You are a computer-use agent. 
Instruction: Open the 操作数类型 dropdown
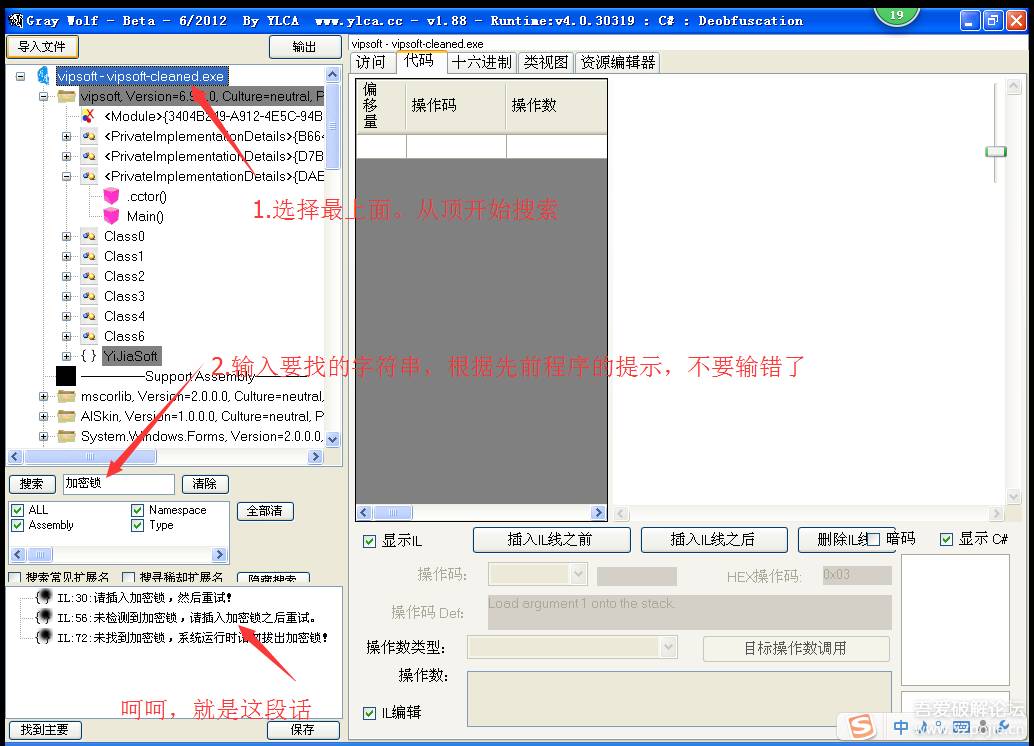point(669,647)
